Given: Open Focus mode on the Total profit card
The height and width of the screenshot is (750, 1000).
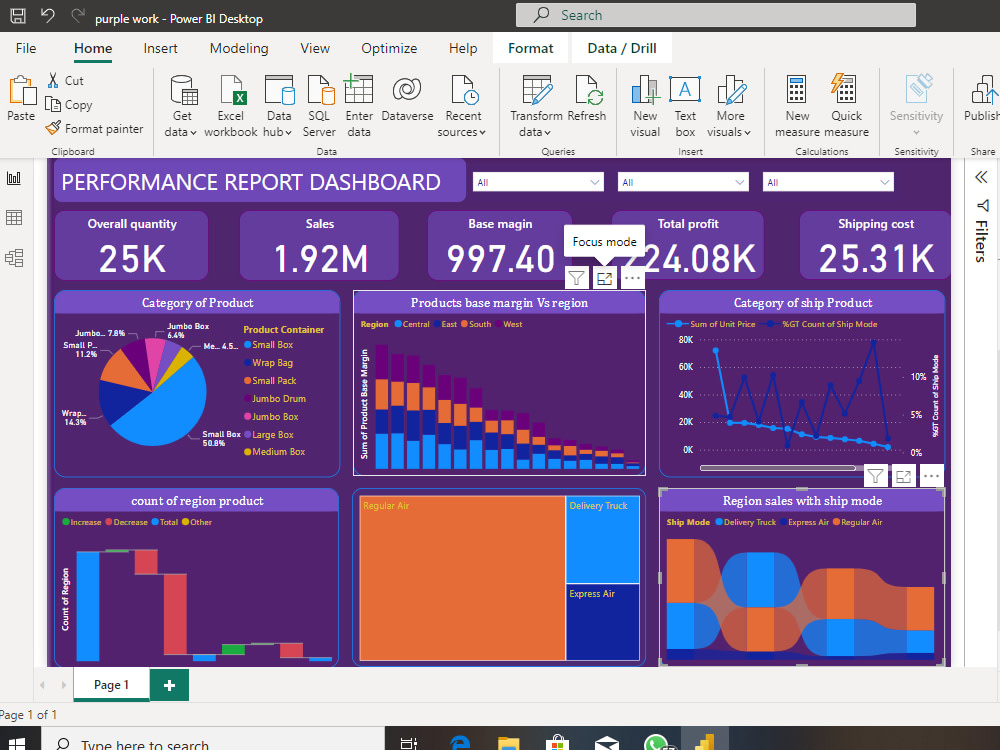Looking at the screenshot, I should pos(604,278).
